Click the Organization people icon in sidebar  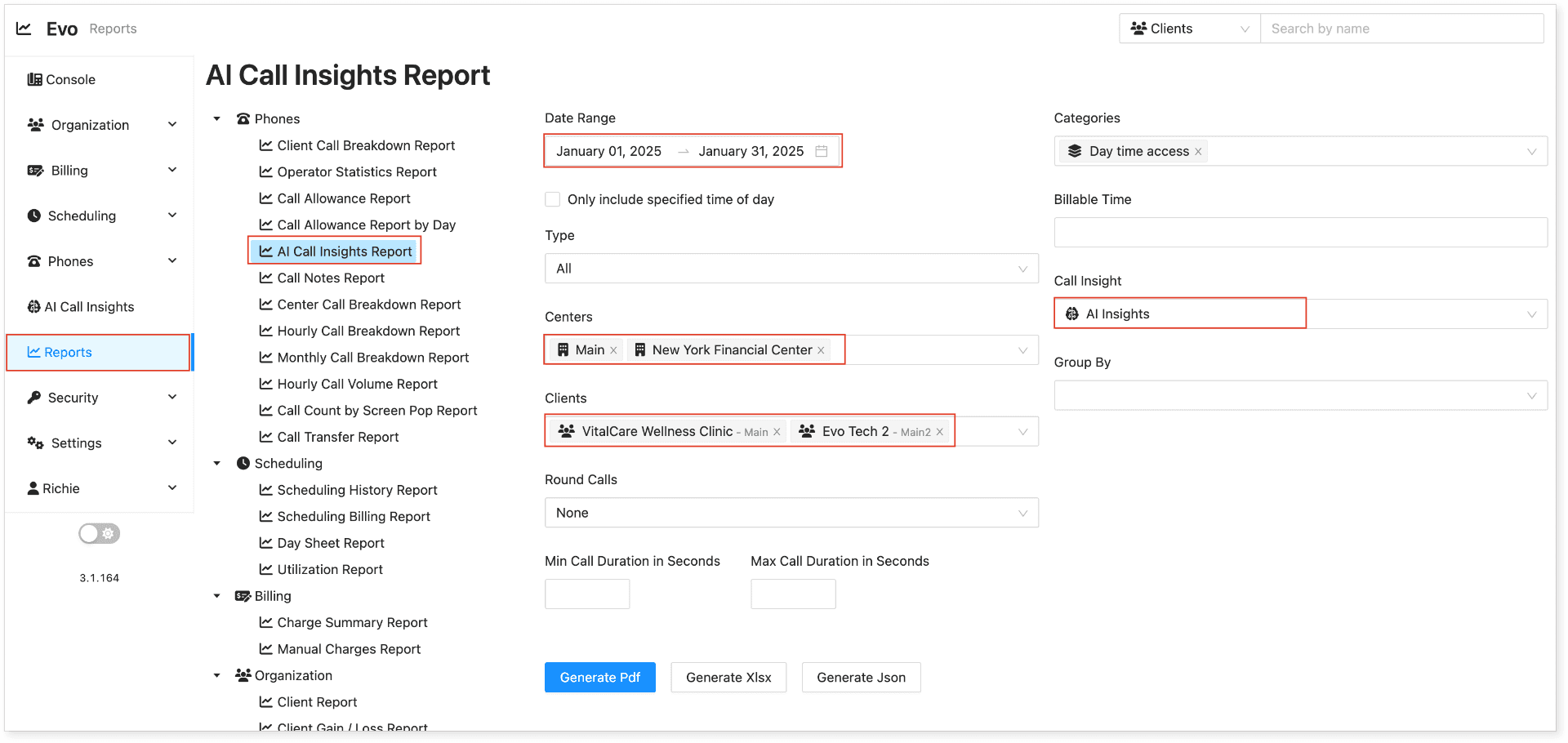click(x=36, y=125)
